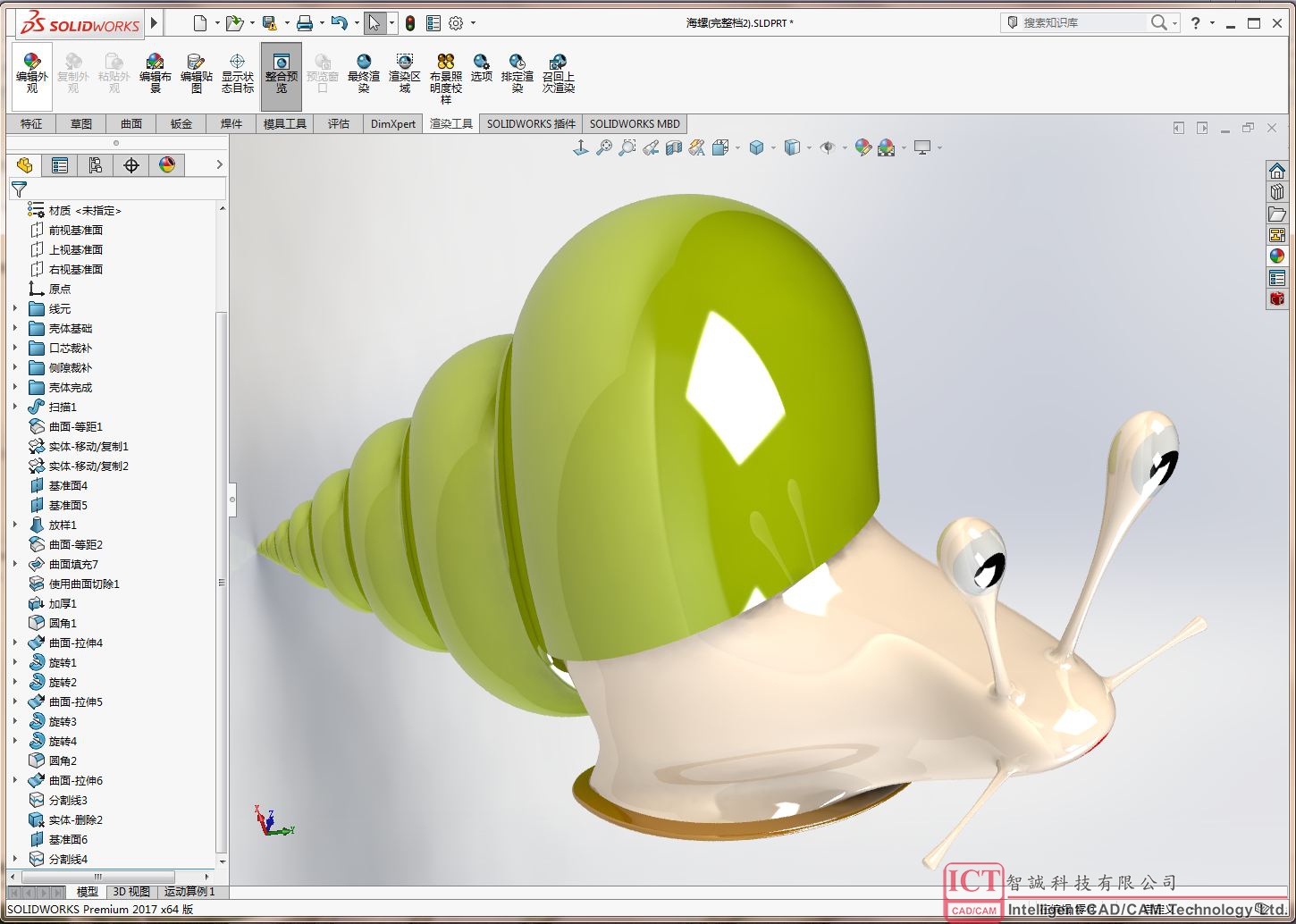Viewport: 1296px width, 924px height.
Task: Open dropdown arrow next to Undo
Action: pos(357,23)
